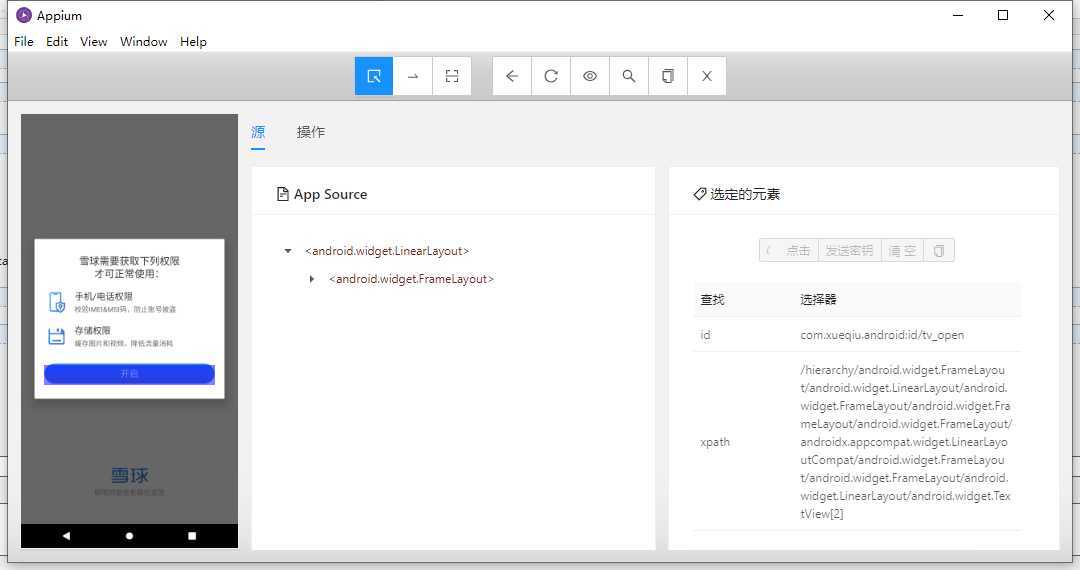Click the 选定的元素 panel header
Screen dimensions: 1080x570
pyautogui.click(x=736, y=194)
